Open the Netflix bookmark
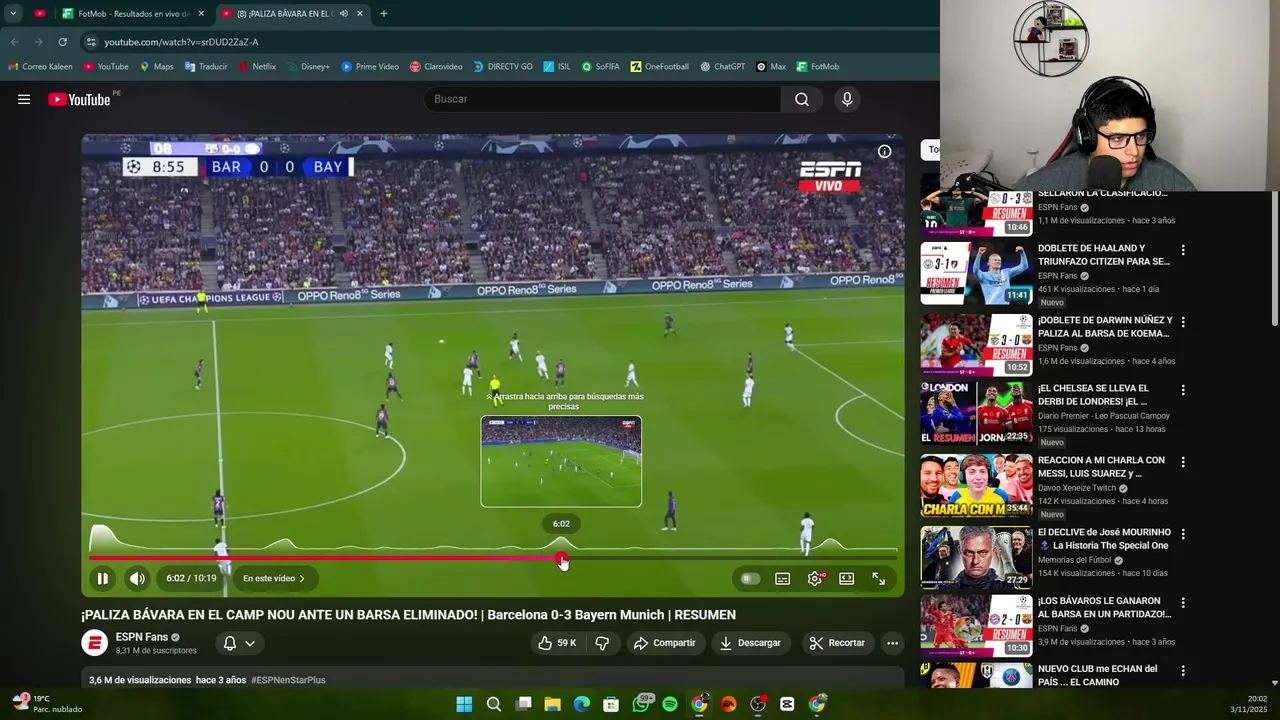Viewport: 1280px width, 720px height. (x=257, y=67)
